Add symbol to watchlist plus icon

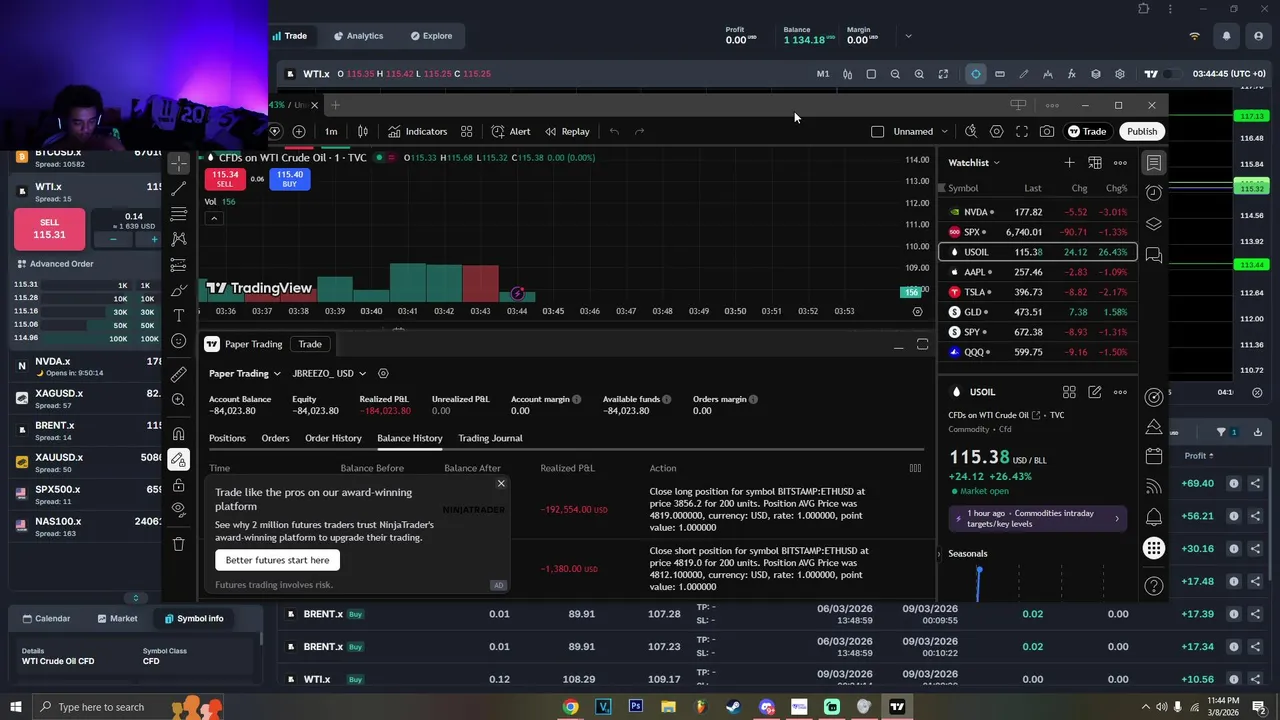pyautogui.click(x=1069, y=162)
